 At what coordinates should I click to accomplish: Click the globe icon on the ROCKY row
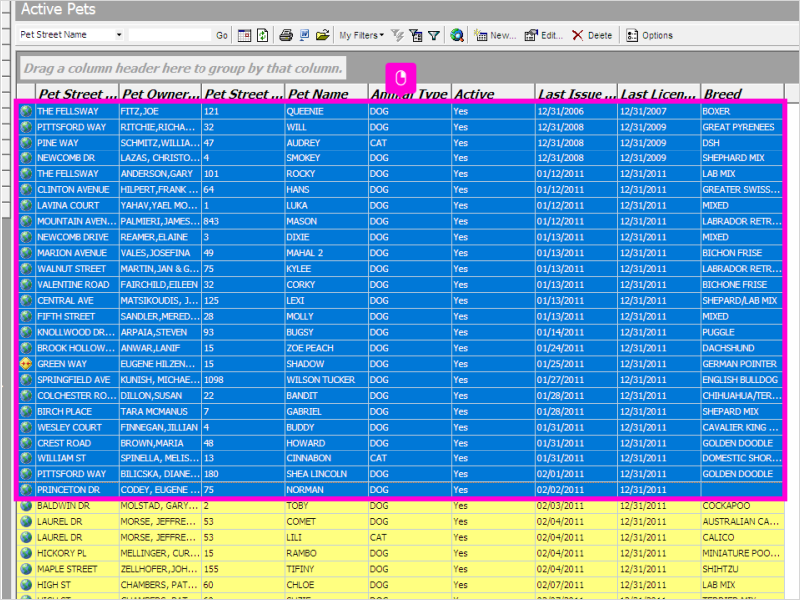(x=26, y=174)
